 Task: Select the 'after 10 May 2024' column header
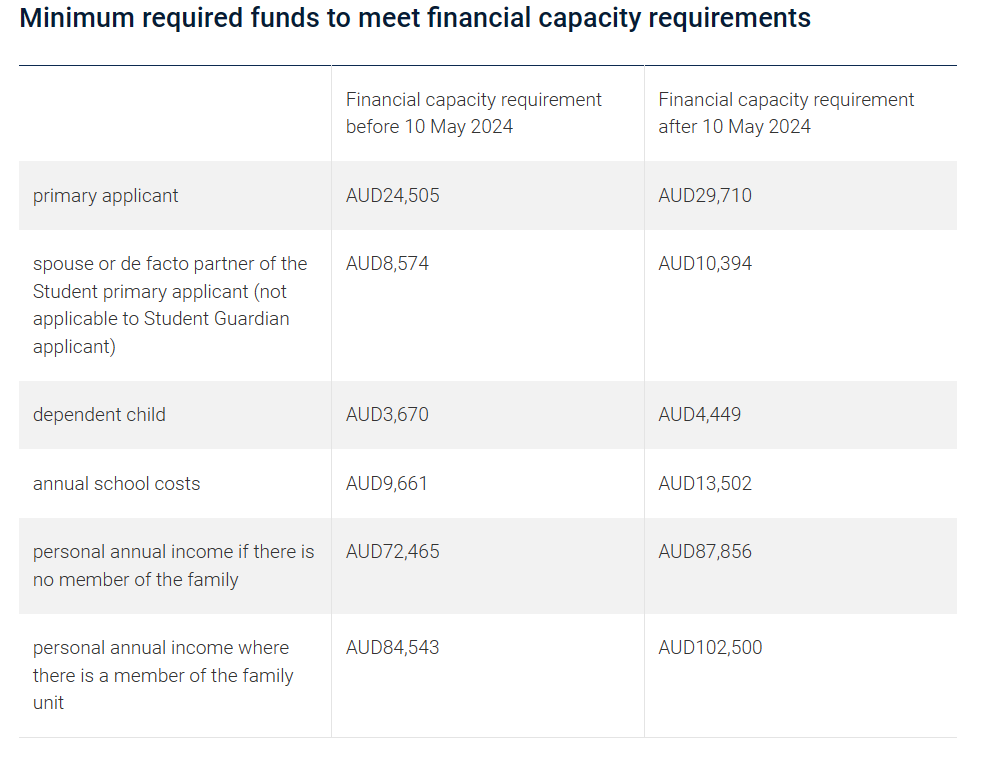[x=786, y=113]
